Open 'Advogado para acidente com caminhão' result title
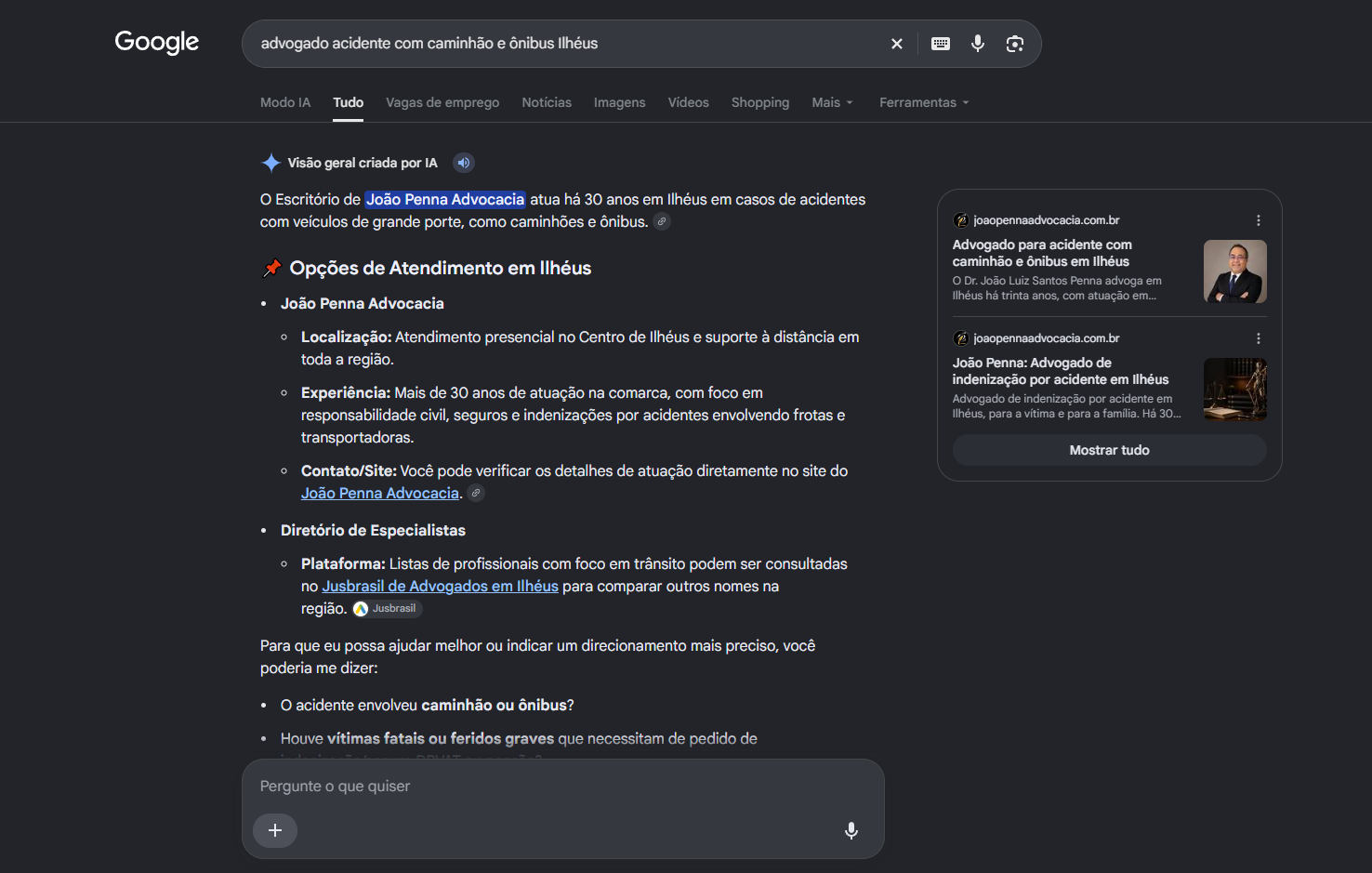 (x=1042, y=253)
